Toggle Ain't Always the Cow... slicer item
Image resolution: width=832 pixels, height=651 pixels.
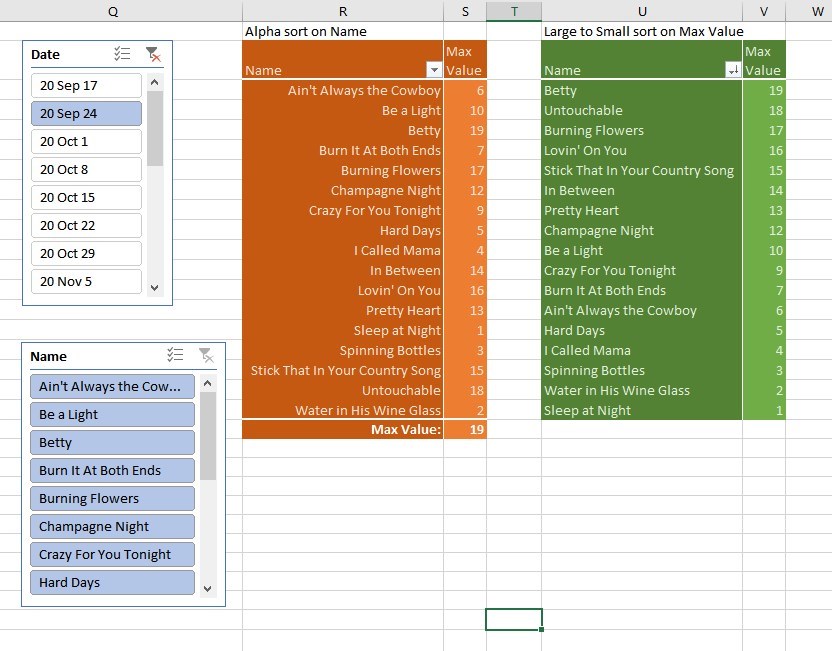tap(112, 386)
